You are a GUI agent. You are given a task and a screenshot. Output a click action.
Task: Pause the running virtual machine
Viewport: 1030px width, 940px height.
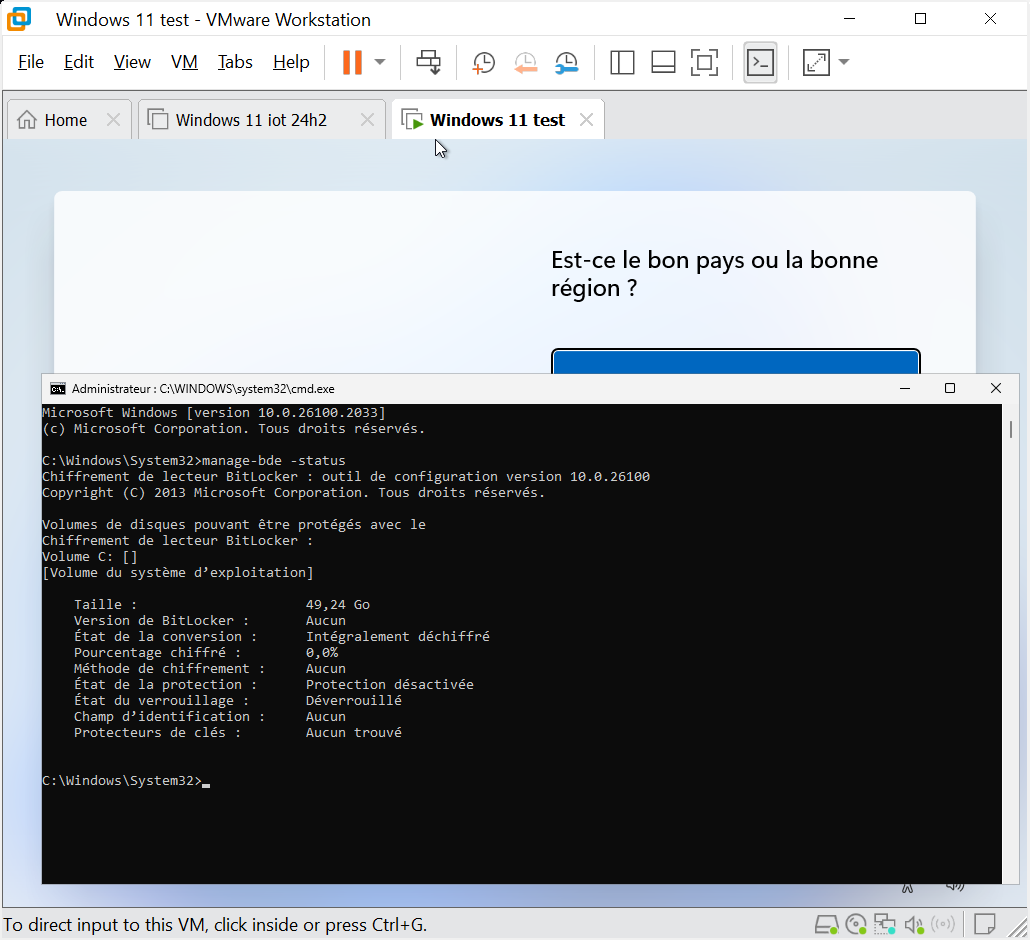[x=352, y=62]
